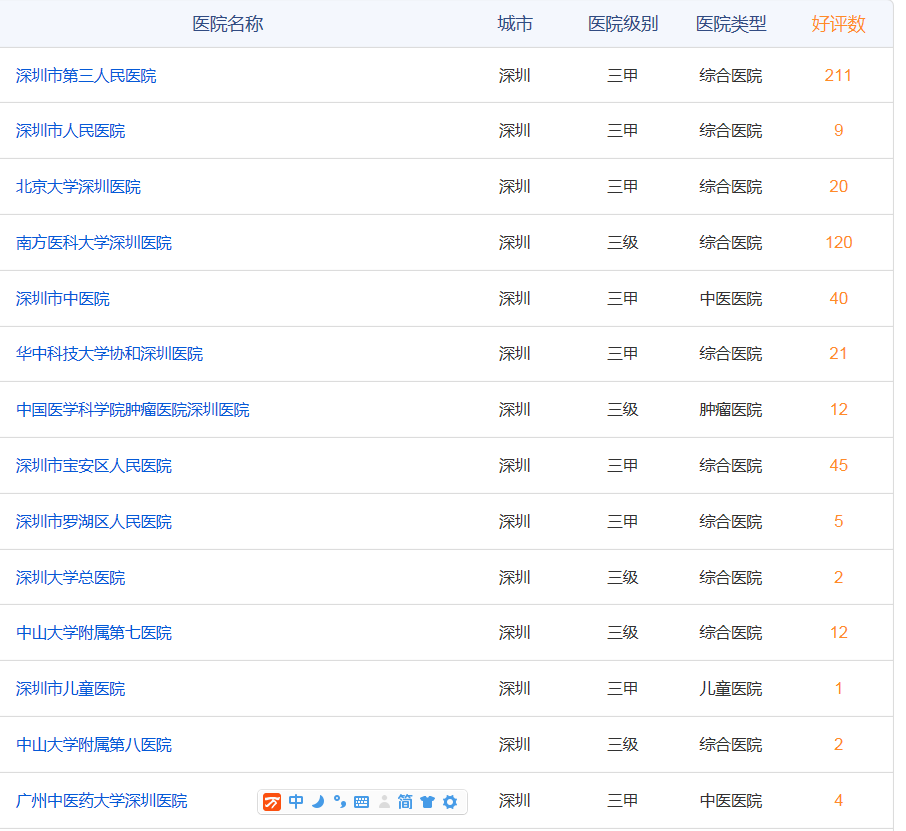Screen dimensions: 906x831
Task: Click 中医医院 in 广州中医药大学深圳医院 row
Action: click(x=731, y=802)
